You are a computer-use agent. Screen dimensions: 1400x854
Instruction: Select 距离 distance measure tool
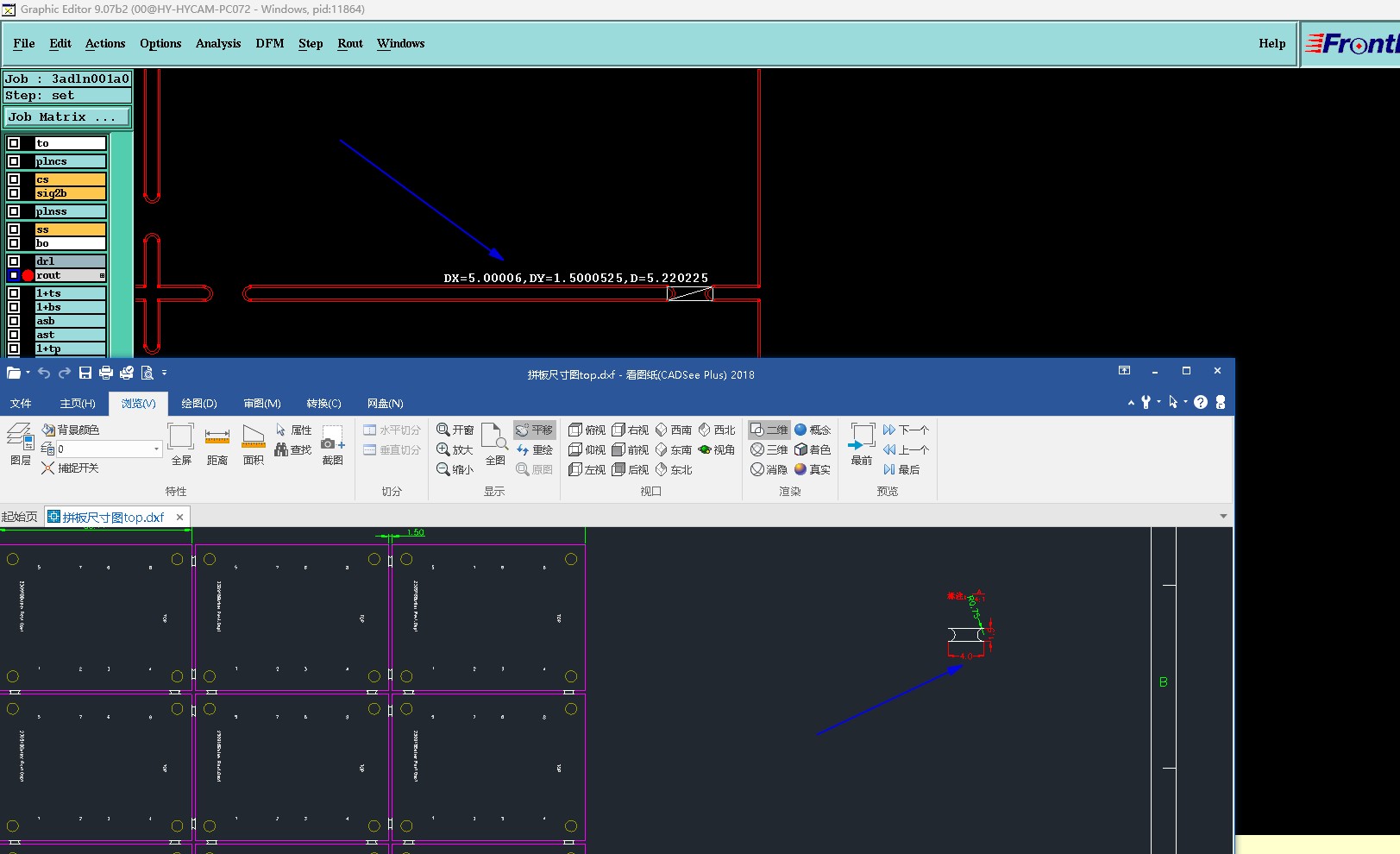coord(217,445)
